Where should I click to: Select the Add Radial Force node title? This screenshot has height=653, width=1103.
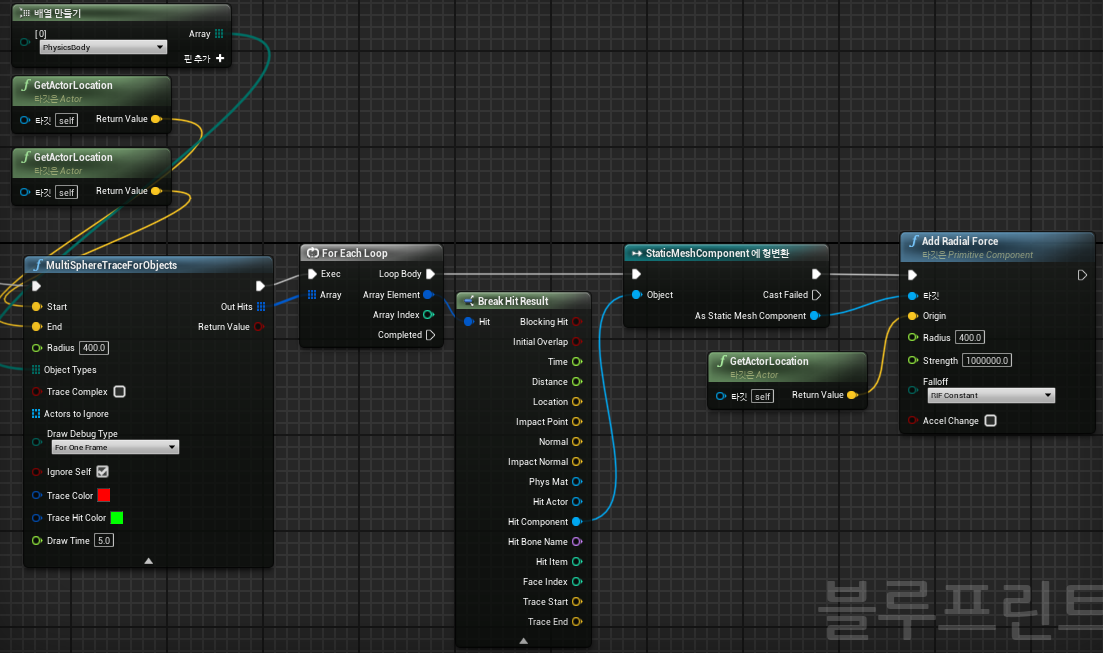[x=960, y=241]
